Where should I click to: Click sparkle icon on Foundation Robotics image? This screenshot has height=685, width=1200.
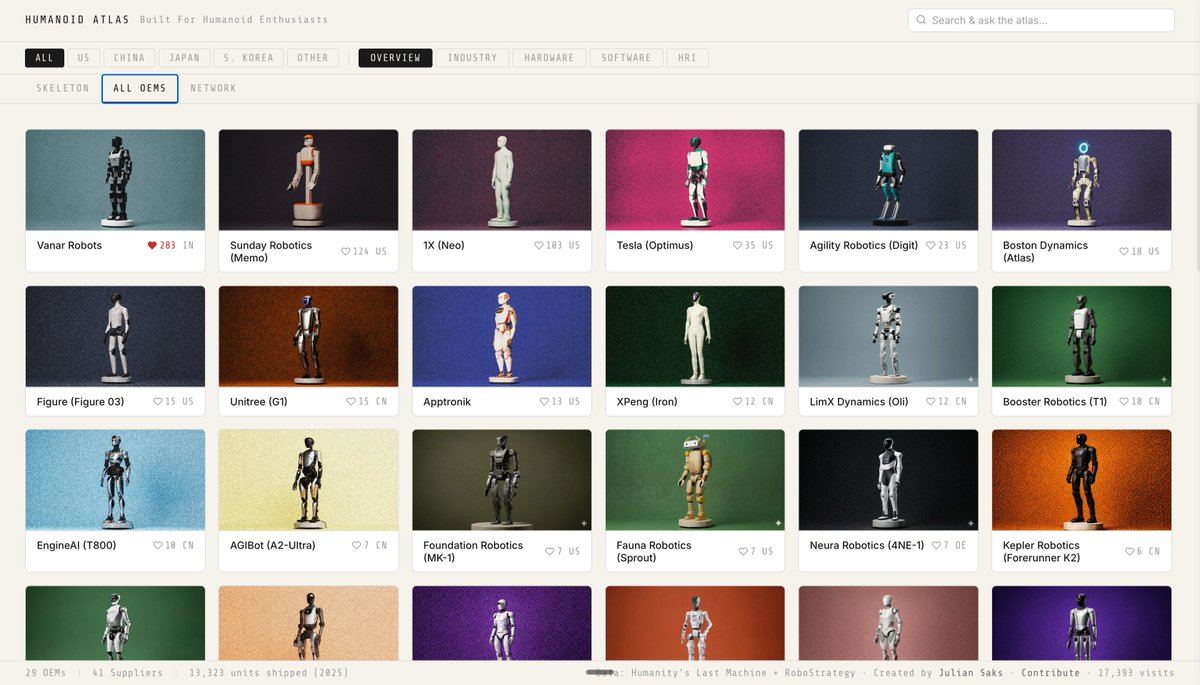[585, 523]
